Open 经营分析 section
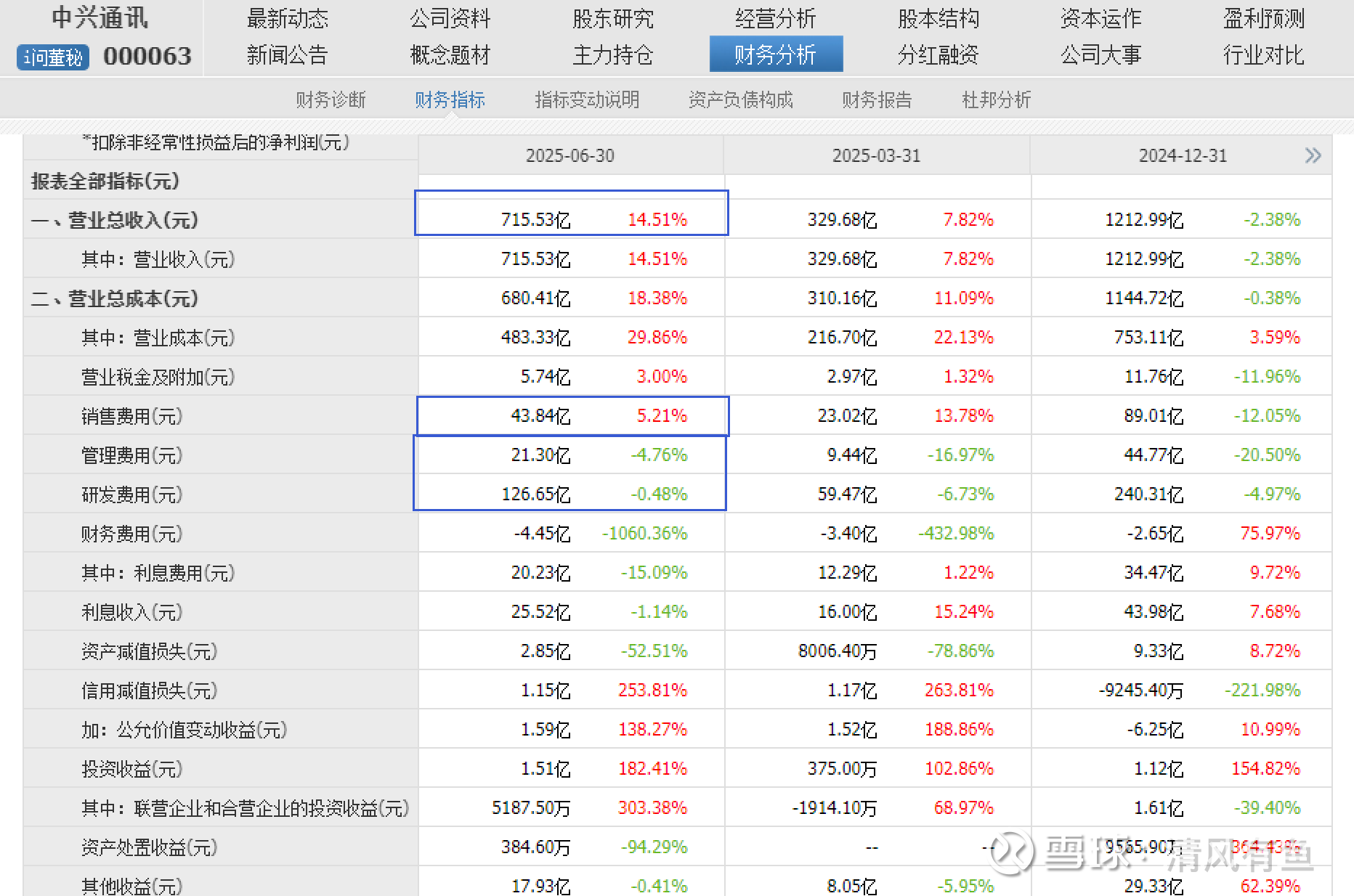 tap(776, 19)
